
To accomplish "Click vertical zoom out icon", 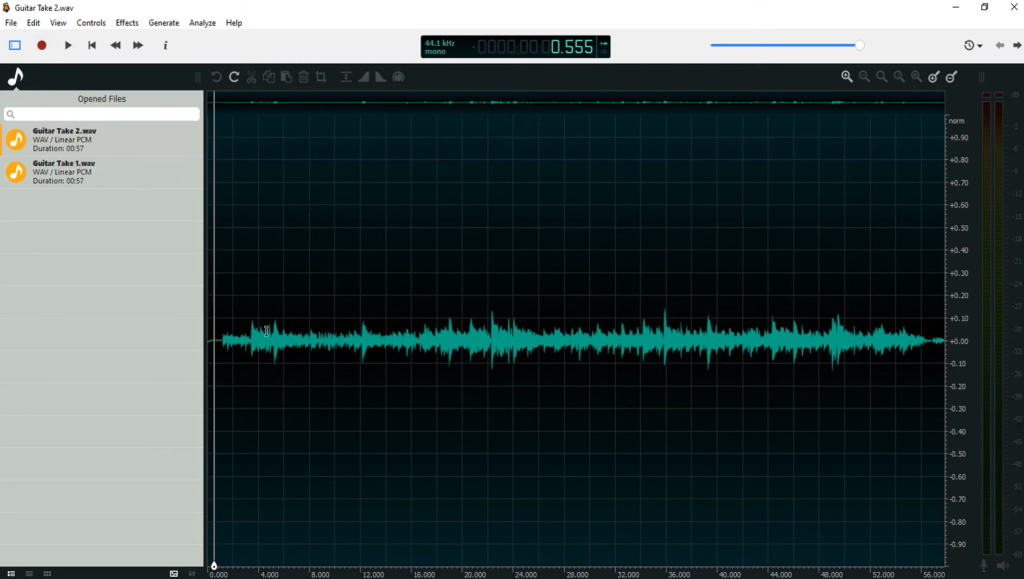I will tap(952, 77).
